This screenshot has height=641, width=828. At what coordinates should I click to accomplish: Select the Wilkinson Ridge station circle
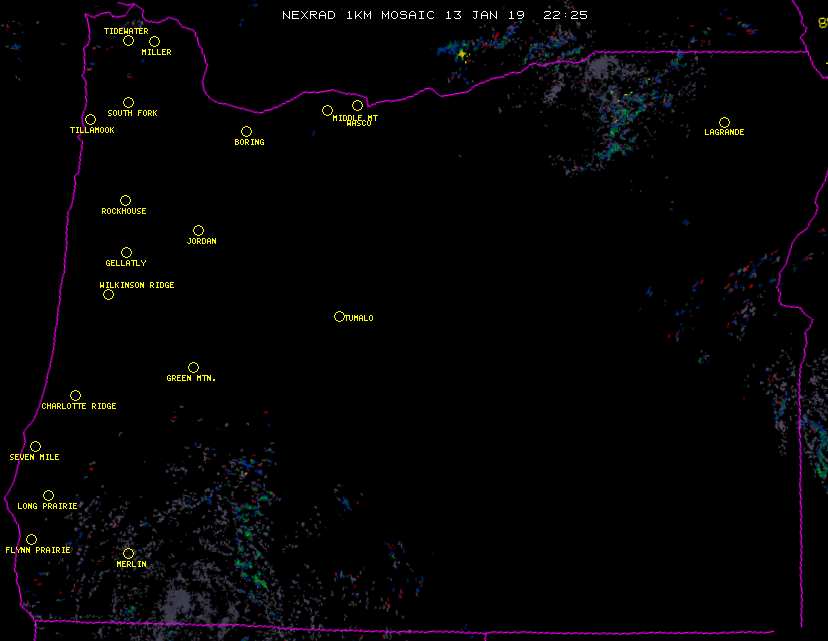coord(108,294)
